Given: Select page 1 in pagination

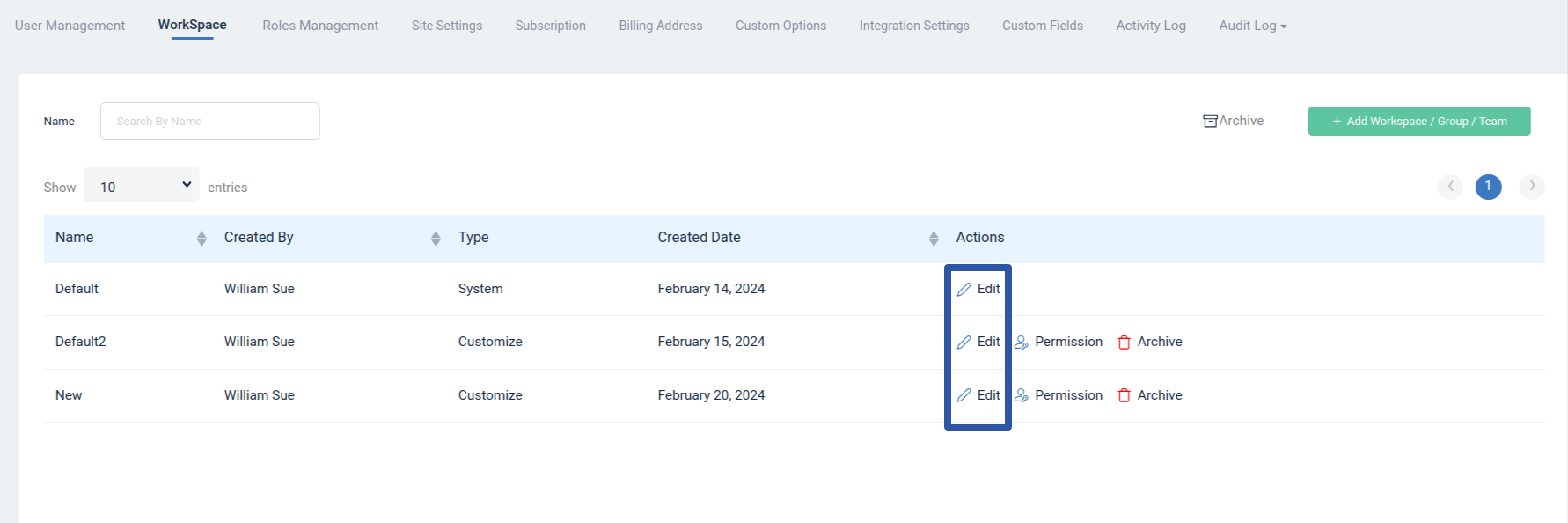Looking at the screenshot, I should pyautogui.click(x=1489, y=186).
